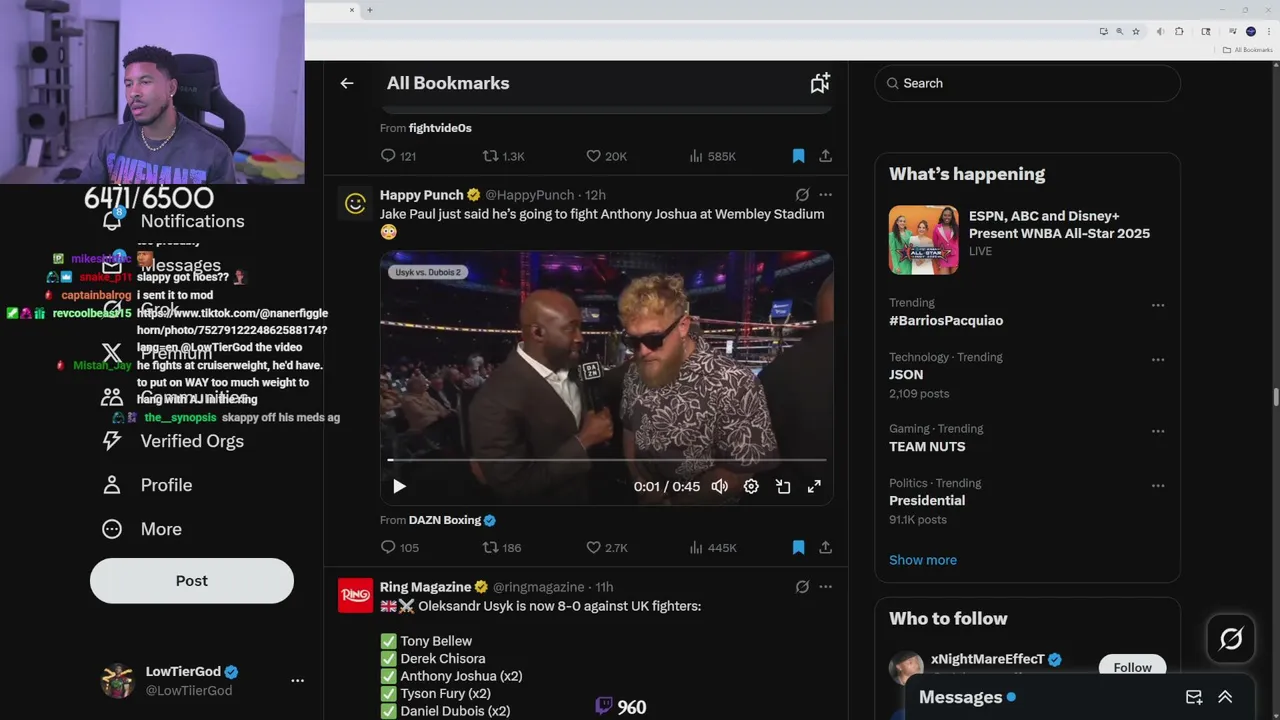
Task: Enter fullscreen on the video
Action: pos(814,486)
